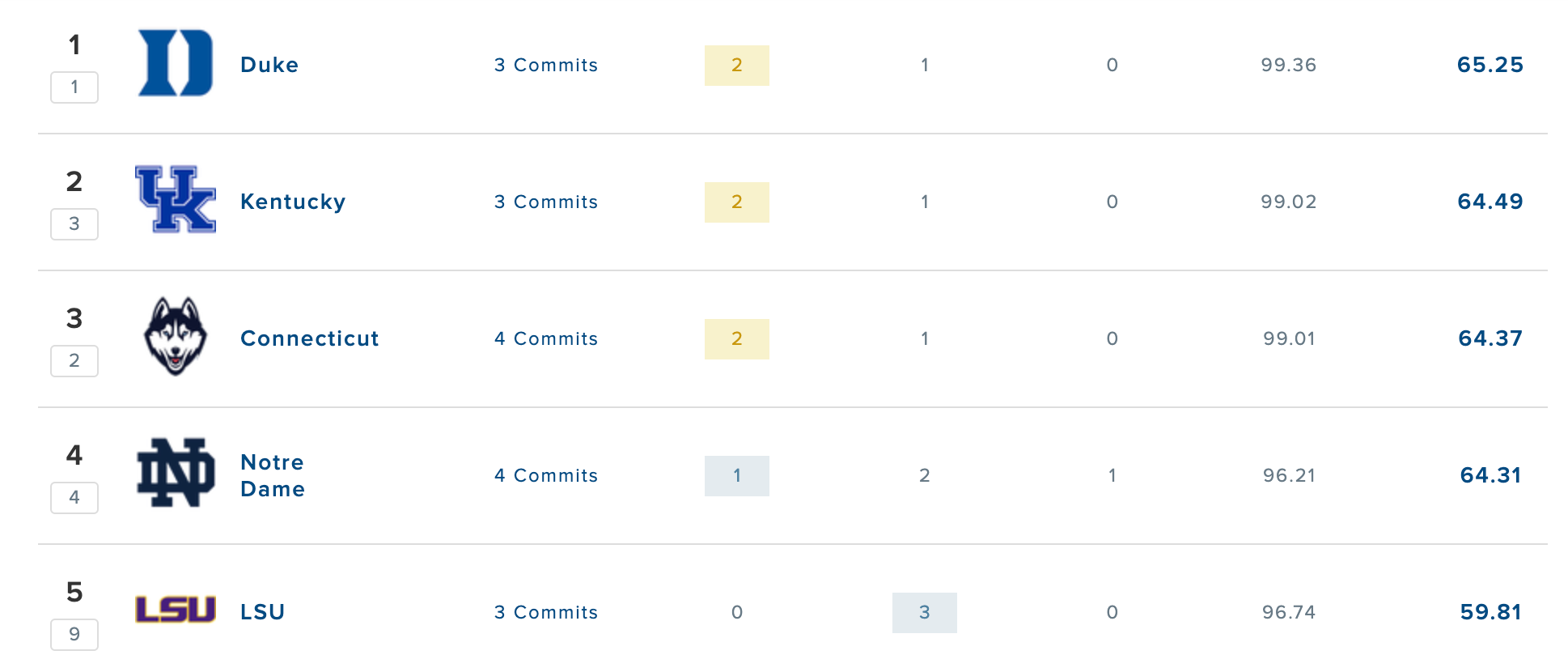View Notre Dame's 4 Commits list
Image resolution: width=1568 pixels, height=672 pixels.
[546, 475]
